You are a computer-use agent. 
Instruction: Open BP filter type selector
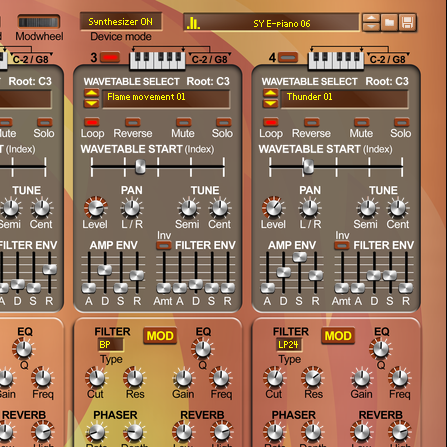point(110,345)
